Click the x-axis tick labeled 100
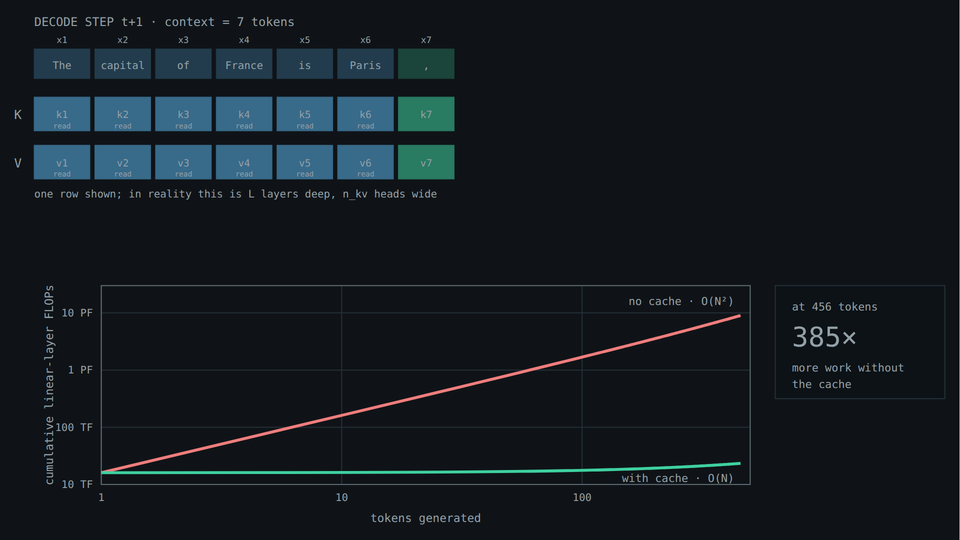The image size is (960, 540). 582,498
